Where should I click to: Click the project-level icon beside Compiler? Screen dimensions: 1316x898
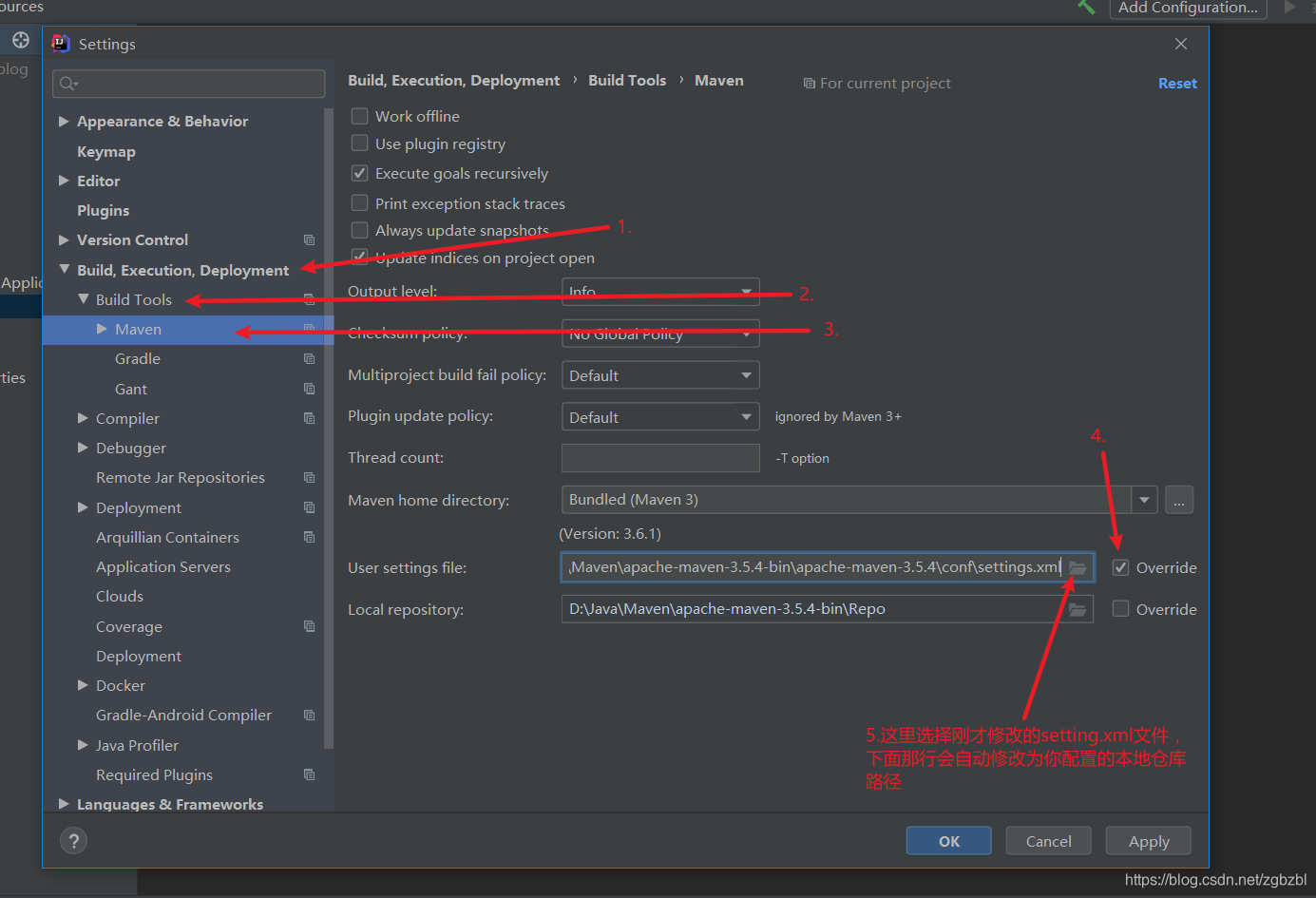(309, 418)
